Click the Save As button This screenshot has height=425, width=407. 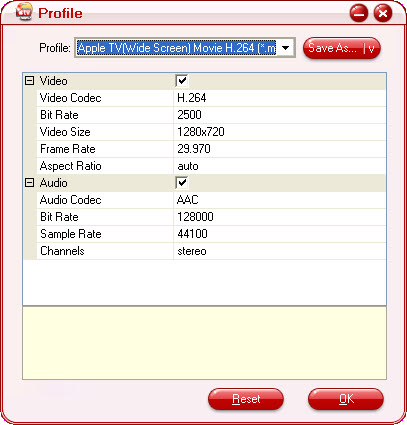coord(333,49)
